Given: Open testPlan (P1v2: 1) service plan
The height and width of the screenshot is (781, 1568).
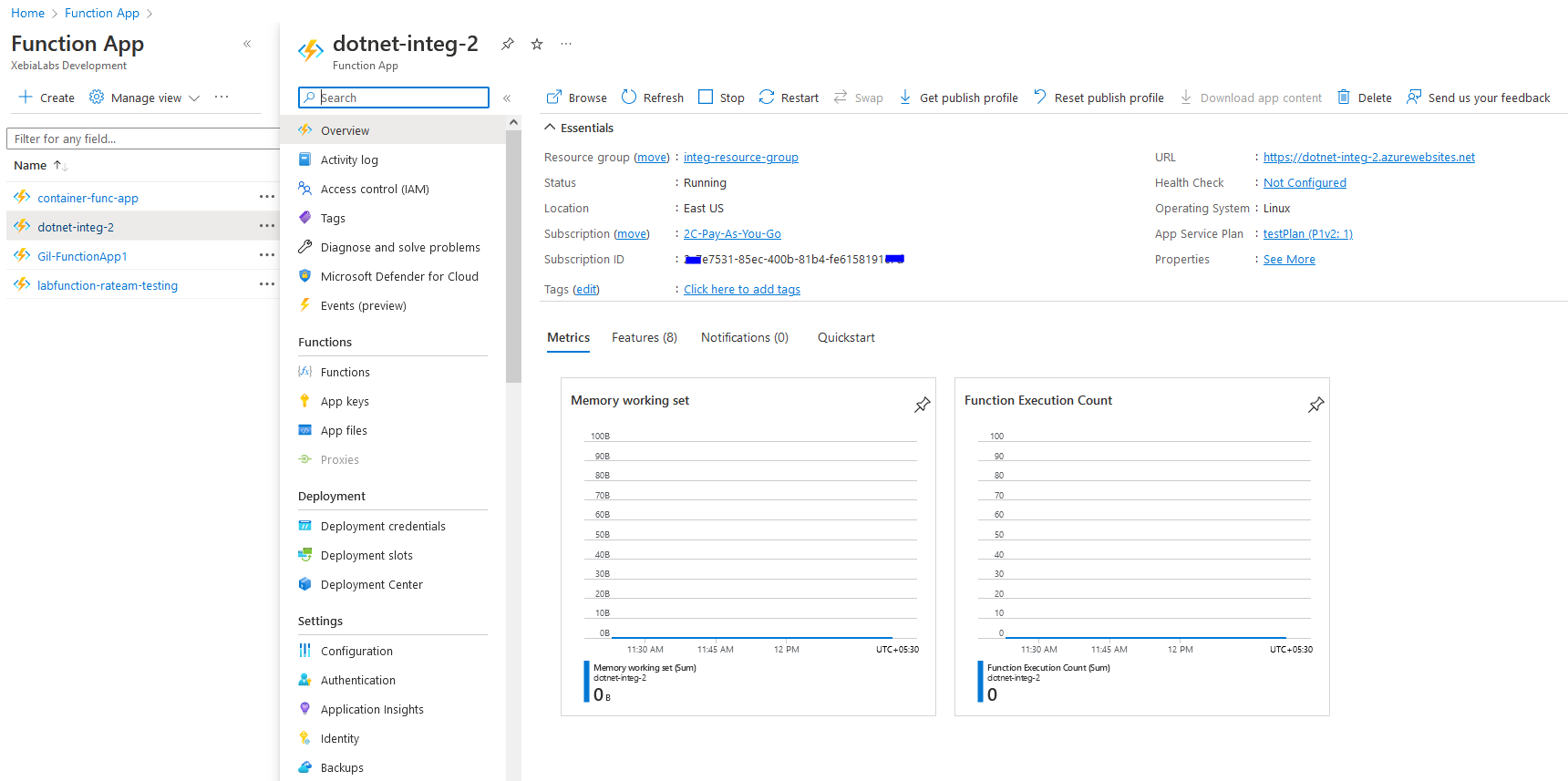Looking at the screenshot, I should (1308, 233).
